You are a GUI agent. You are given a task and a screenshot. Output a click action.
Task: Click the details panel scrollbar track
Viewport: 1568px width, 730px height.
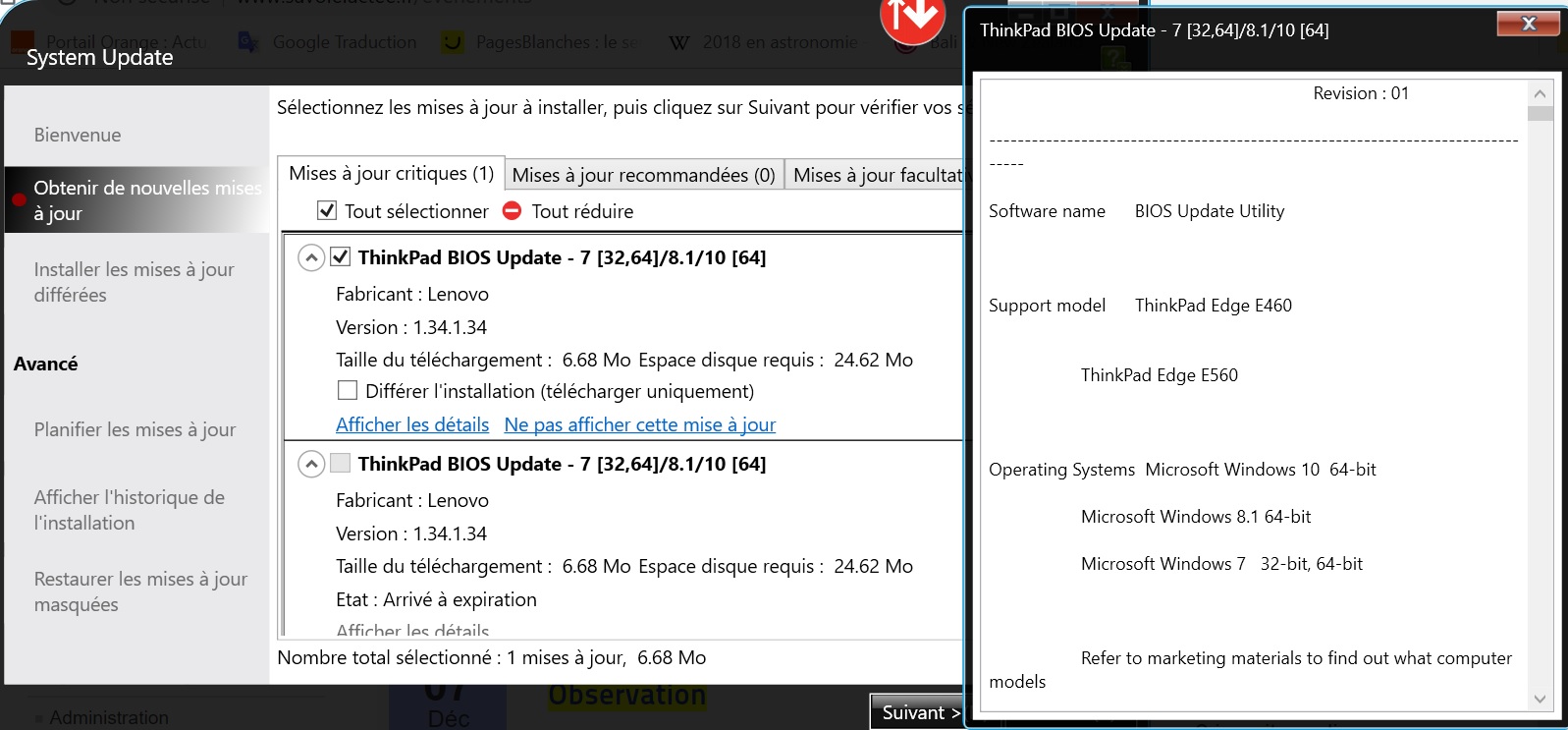tap(1540, 393)
